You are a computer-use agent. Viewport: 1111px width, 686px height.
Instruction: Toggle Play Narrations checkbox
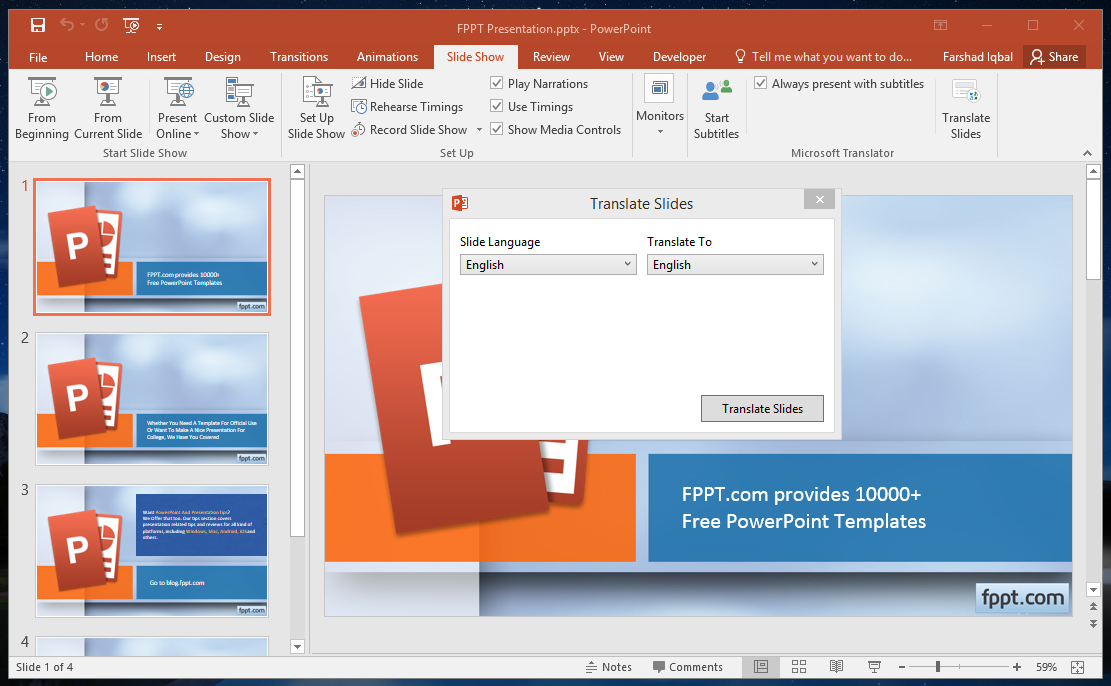click(x=497, y=83)
